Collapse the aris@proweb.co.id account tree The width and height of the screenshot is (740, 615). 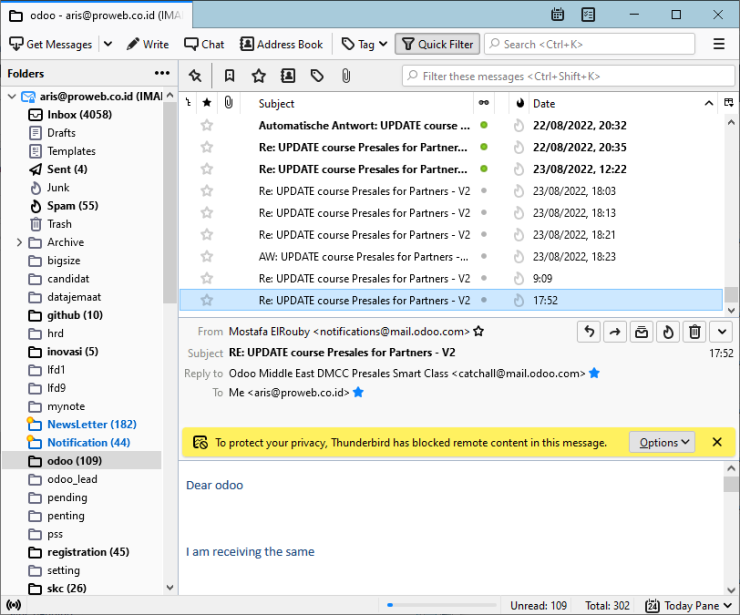(x=12, y=96)
